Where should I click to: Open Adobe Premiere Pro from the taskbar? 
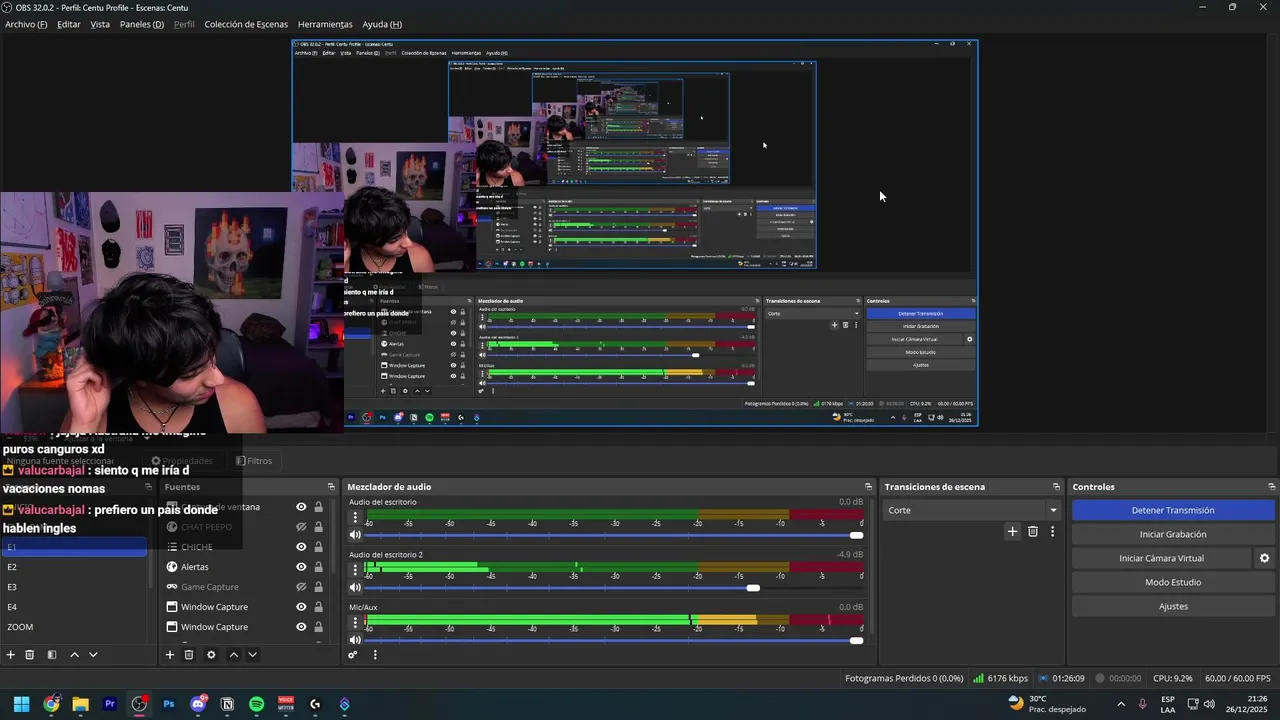click(110, 704)
